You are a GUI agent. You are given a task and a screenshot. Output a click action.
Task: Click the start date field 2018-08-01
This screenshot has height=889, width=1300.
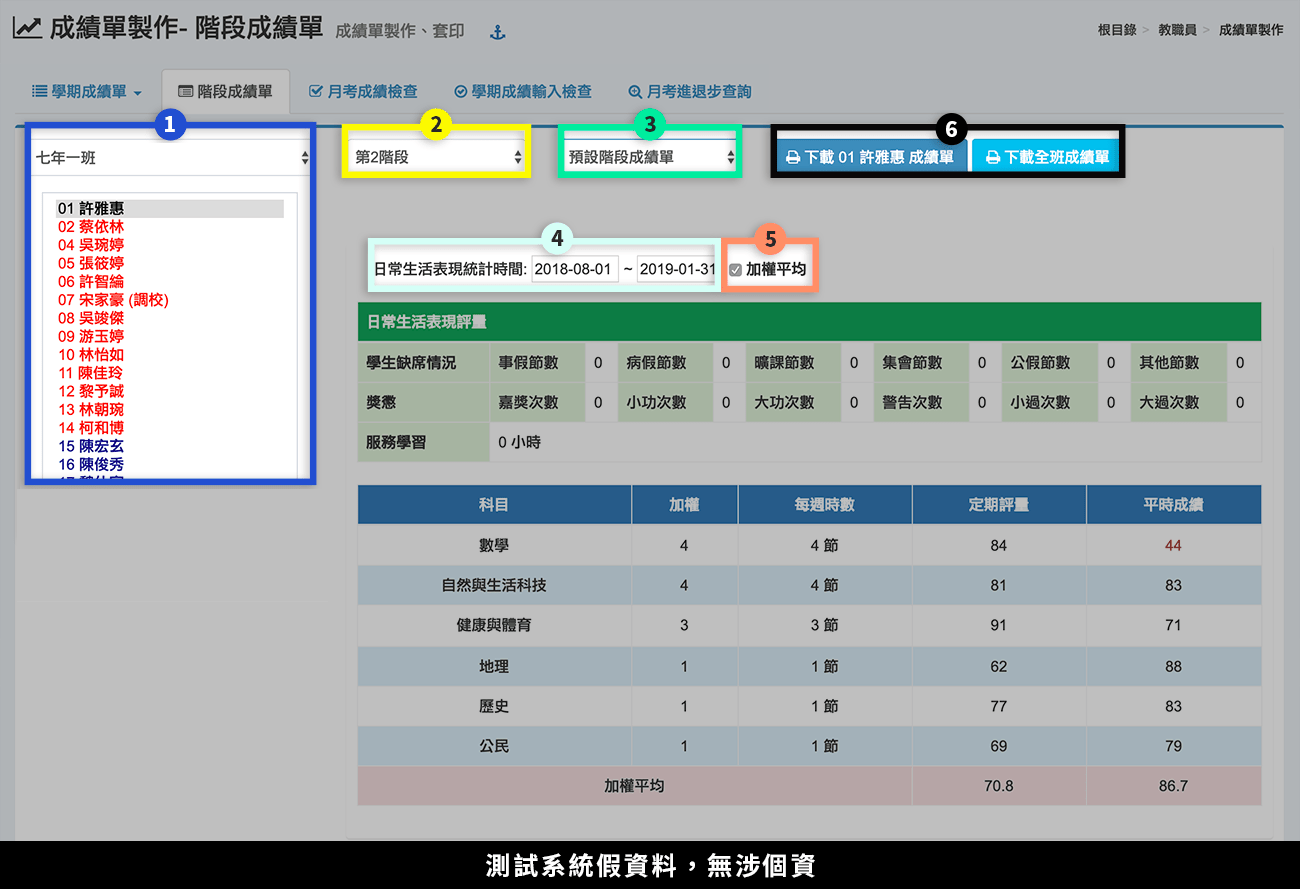coord(574,269)
